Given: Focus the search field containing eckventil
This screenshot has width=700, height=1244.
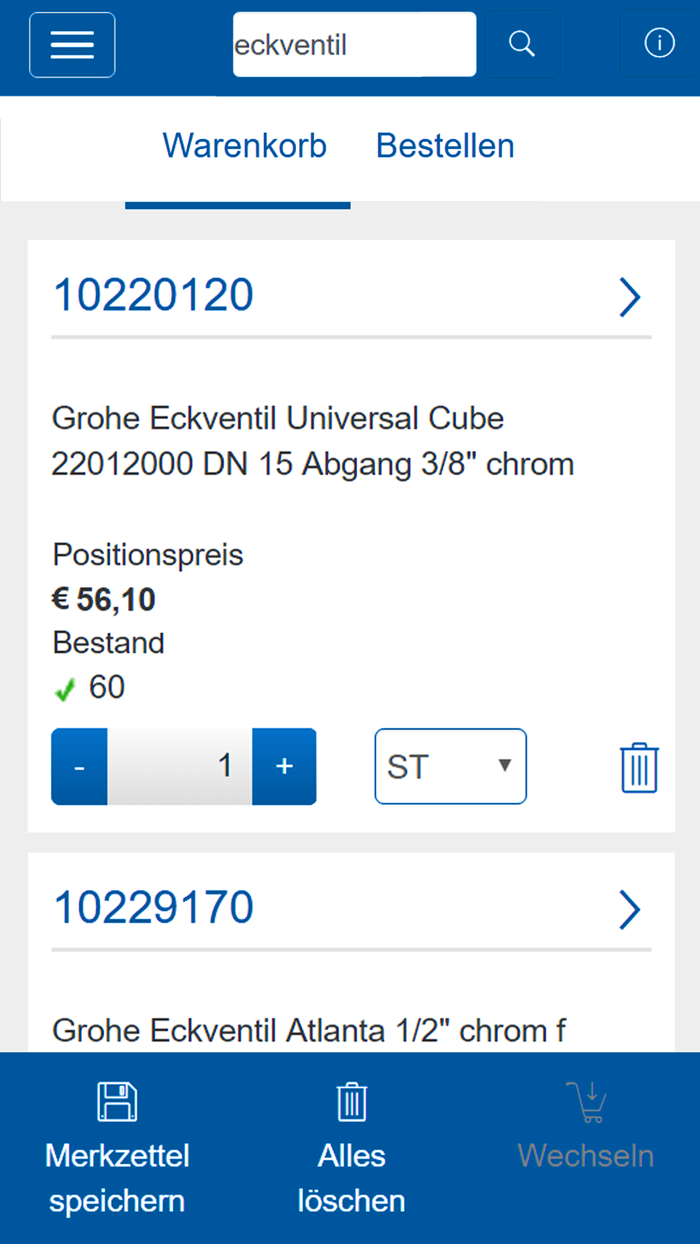Looking at the screenshot, I should (x=353, y=45).
